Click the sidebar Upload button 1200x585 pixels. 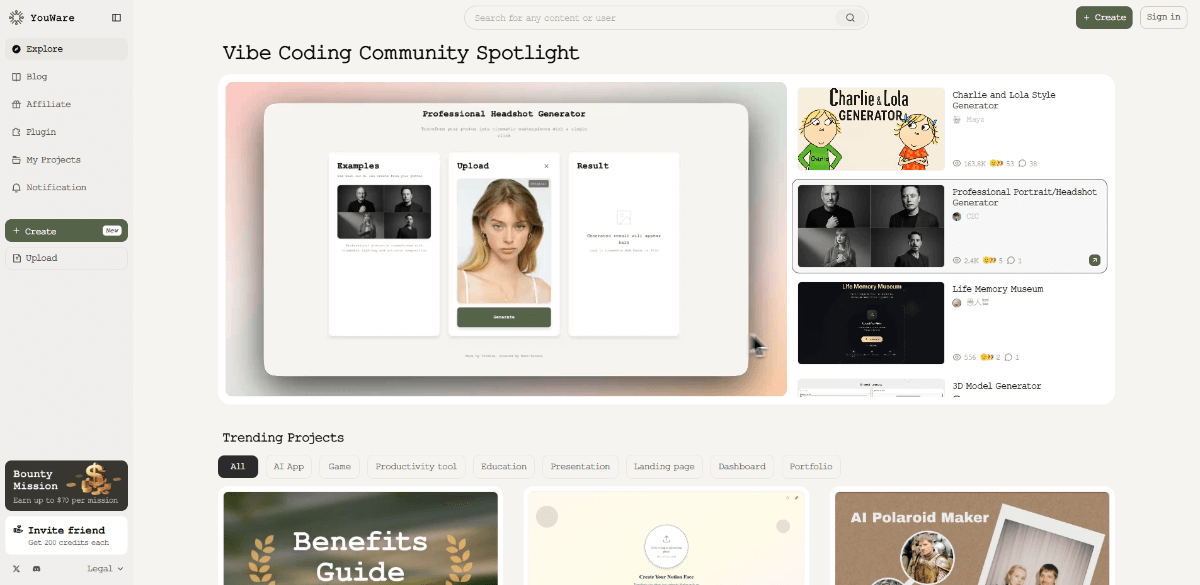click(66, 258)
